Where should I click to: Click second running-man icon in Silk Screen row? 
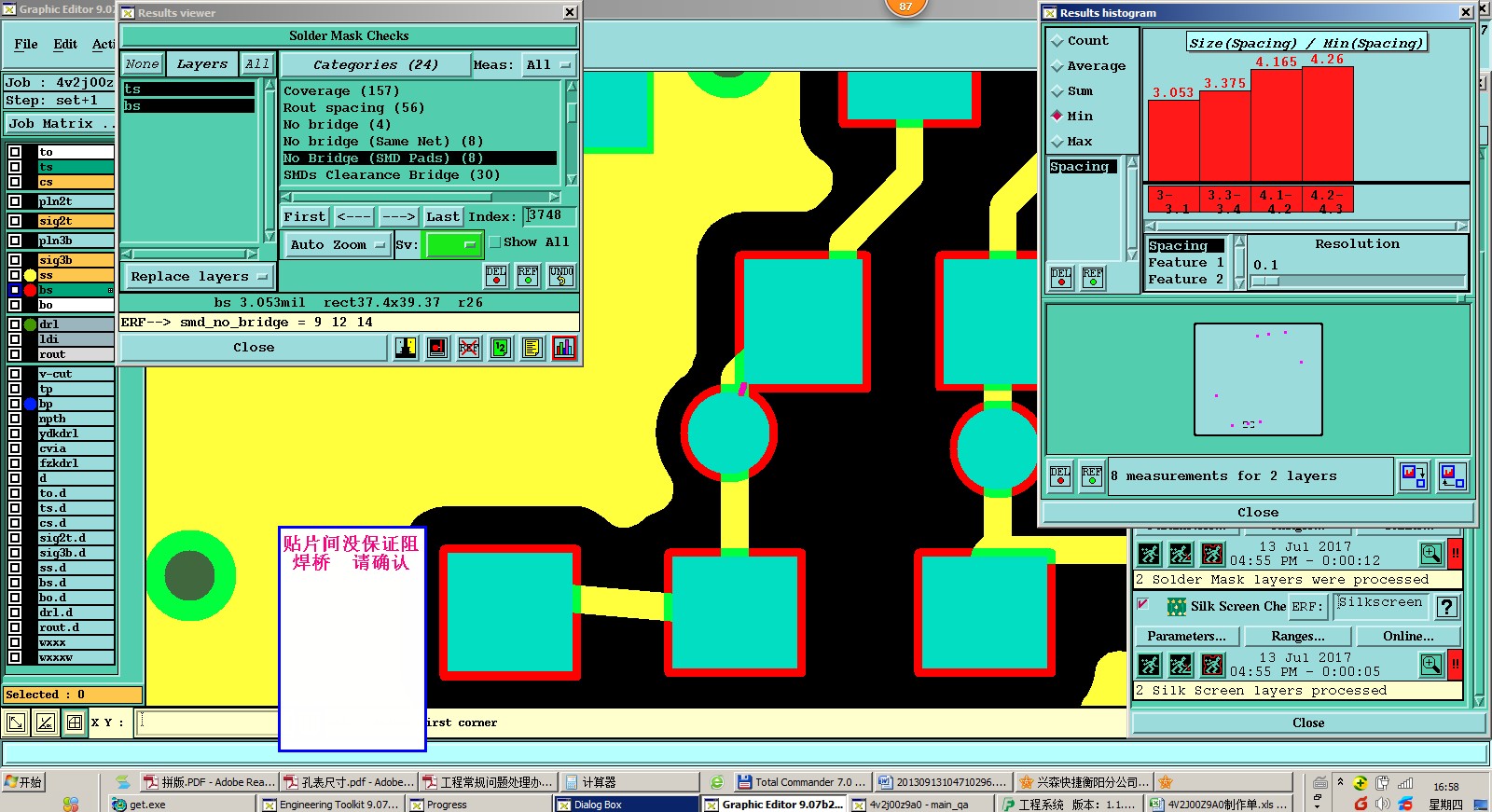[x=1181, y=665]
